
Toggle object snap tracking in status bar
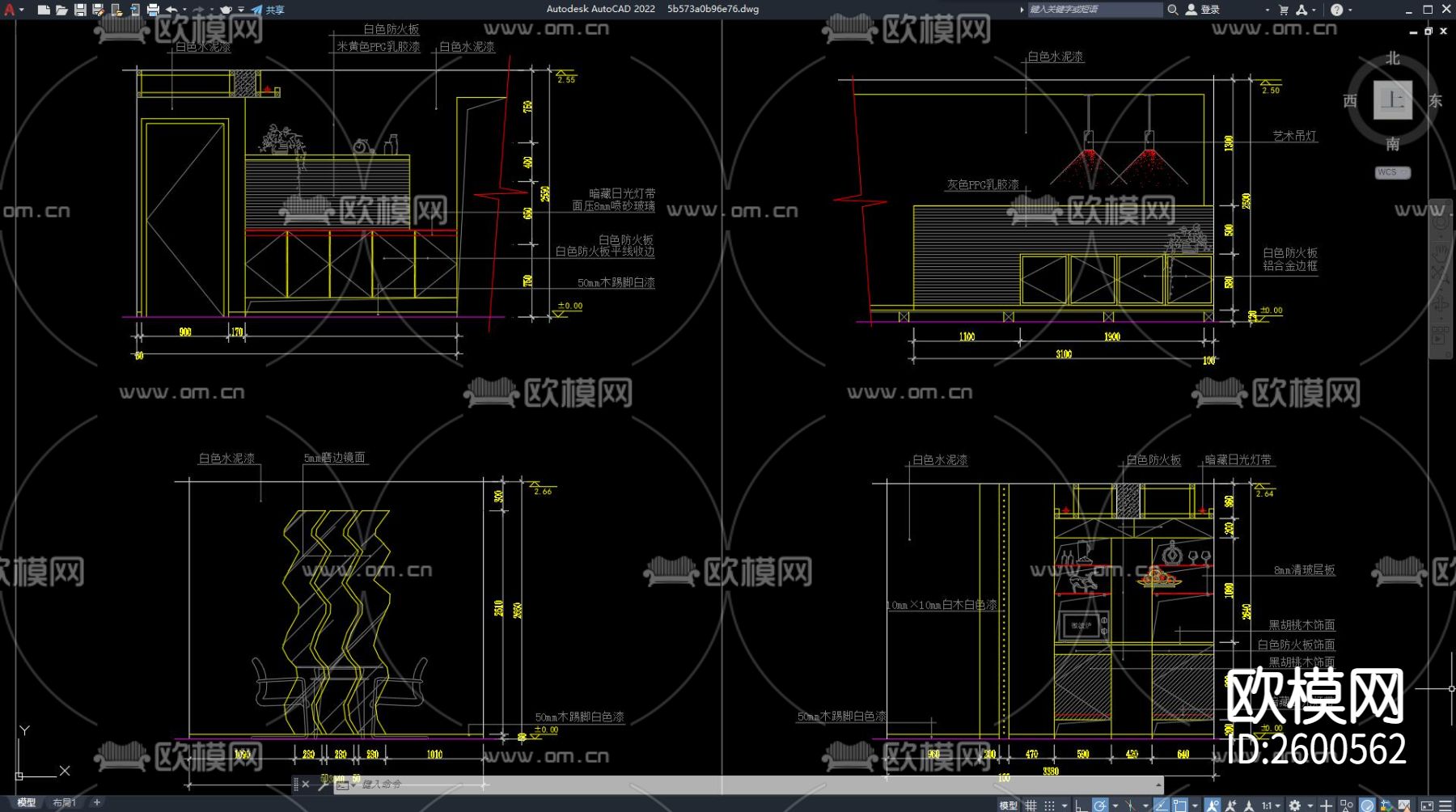tap(1162, 806)
